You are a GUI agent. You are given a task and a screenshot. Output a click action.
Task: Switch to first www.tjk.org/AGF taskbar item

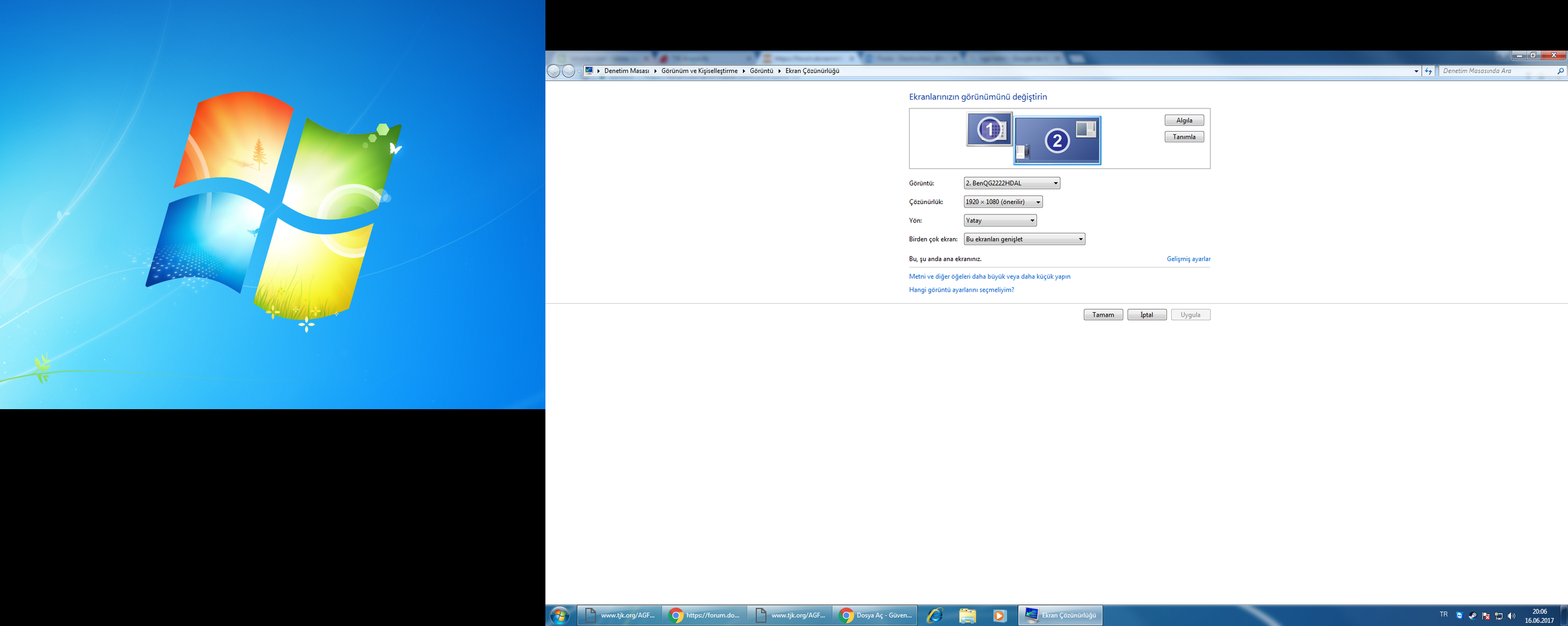[619, 616]
